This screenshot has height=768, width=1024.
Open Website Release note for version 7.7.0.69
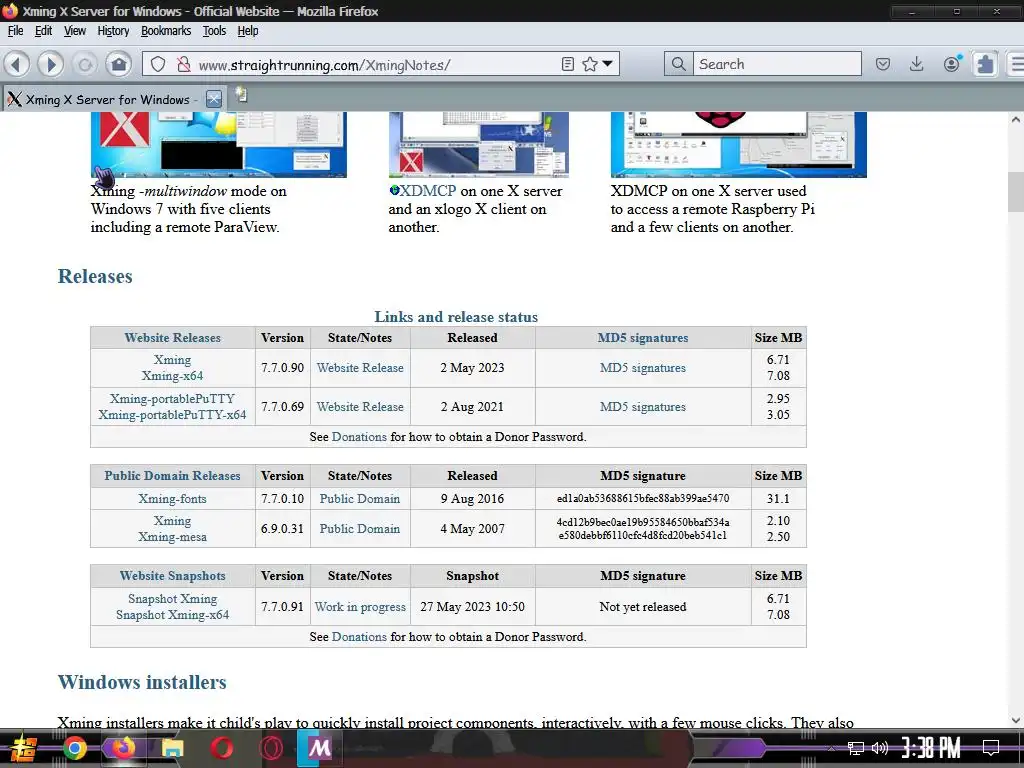[360, 407]
